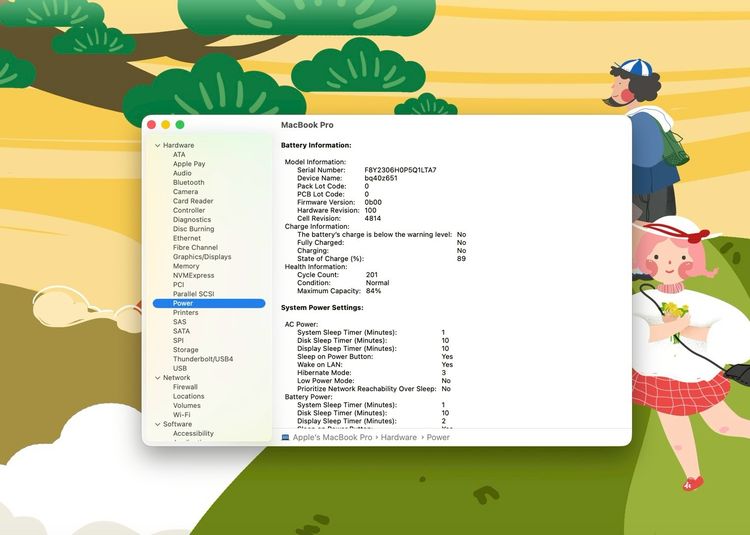Screen dimensions: 750x535
Task: Select Firewall under Network
Action: tap(185, 387)
